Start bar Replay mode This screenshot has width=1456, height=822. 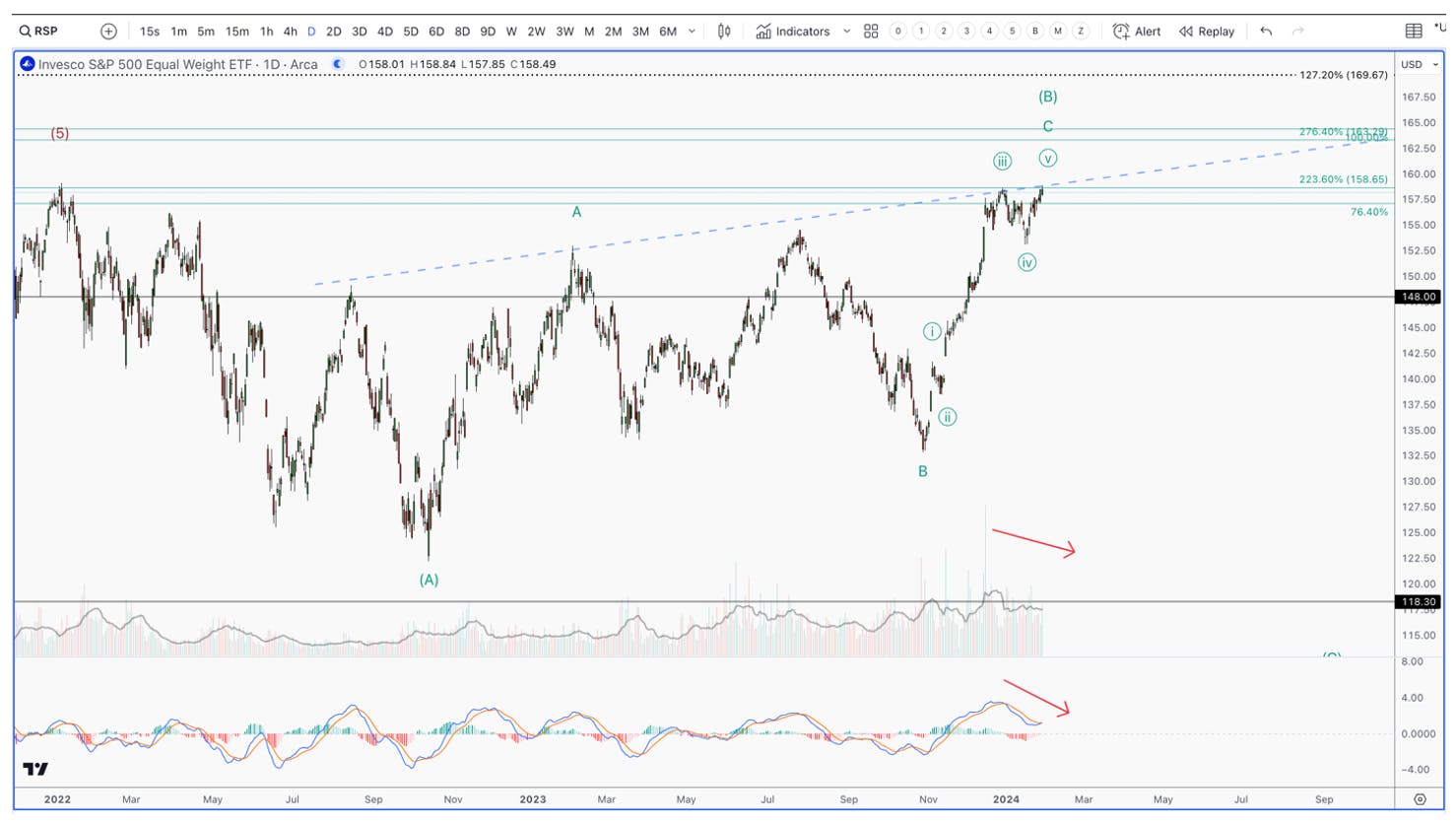[1207, 32]
